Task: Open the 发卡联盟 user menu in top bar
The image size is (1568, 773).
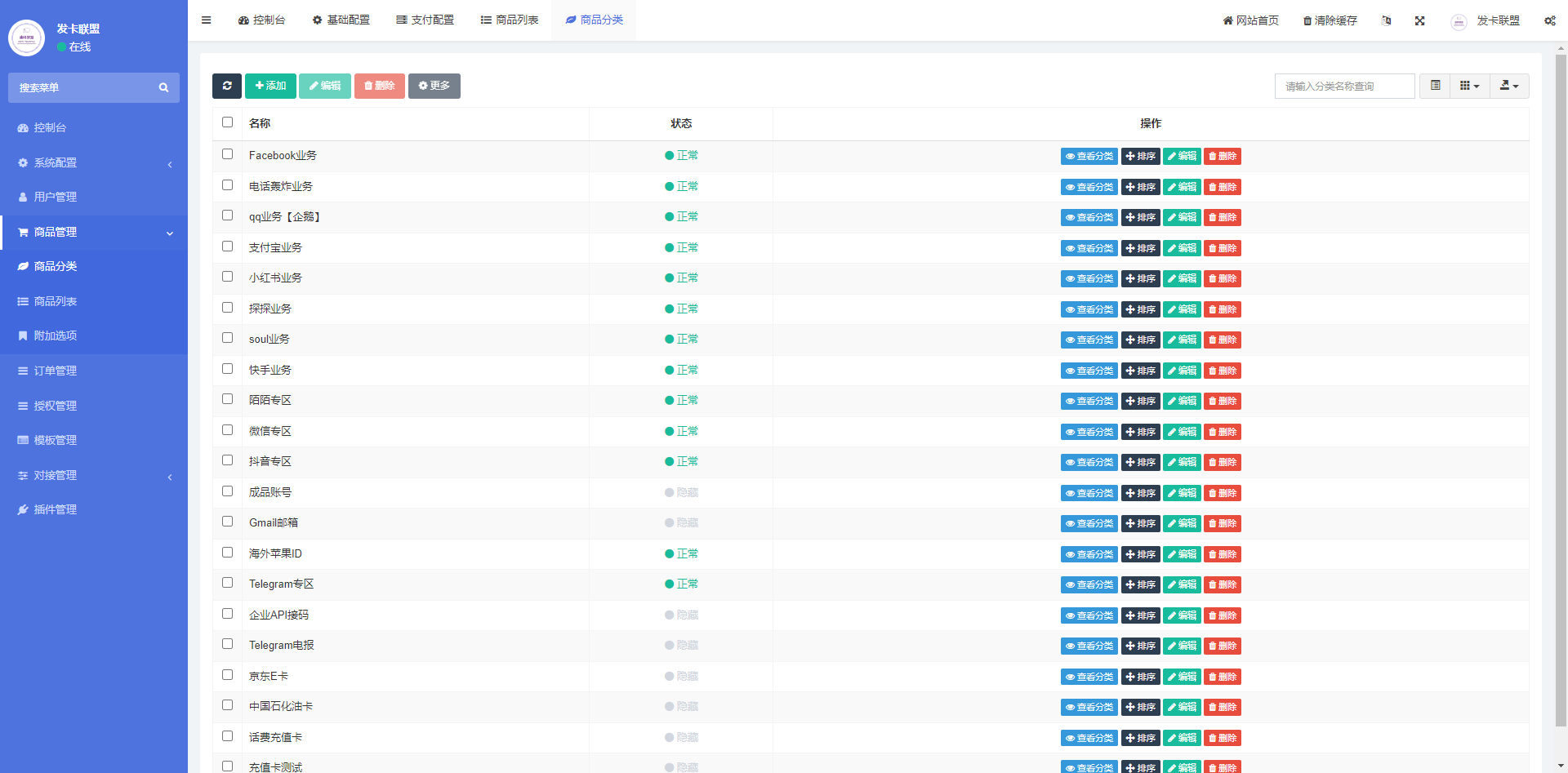Action: click(x=1486, y=20)
